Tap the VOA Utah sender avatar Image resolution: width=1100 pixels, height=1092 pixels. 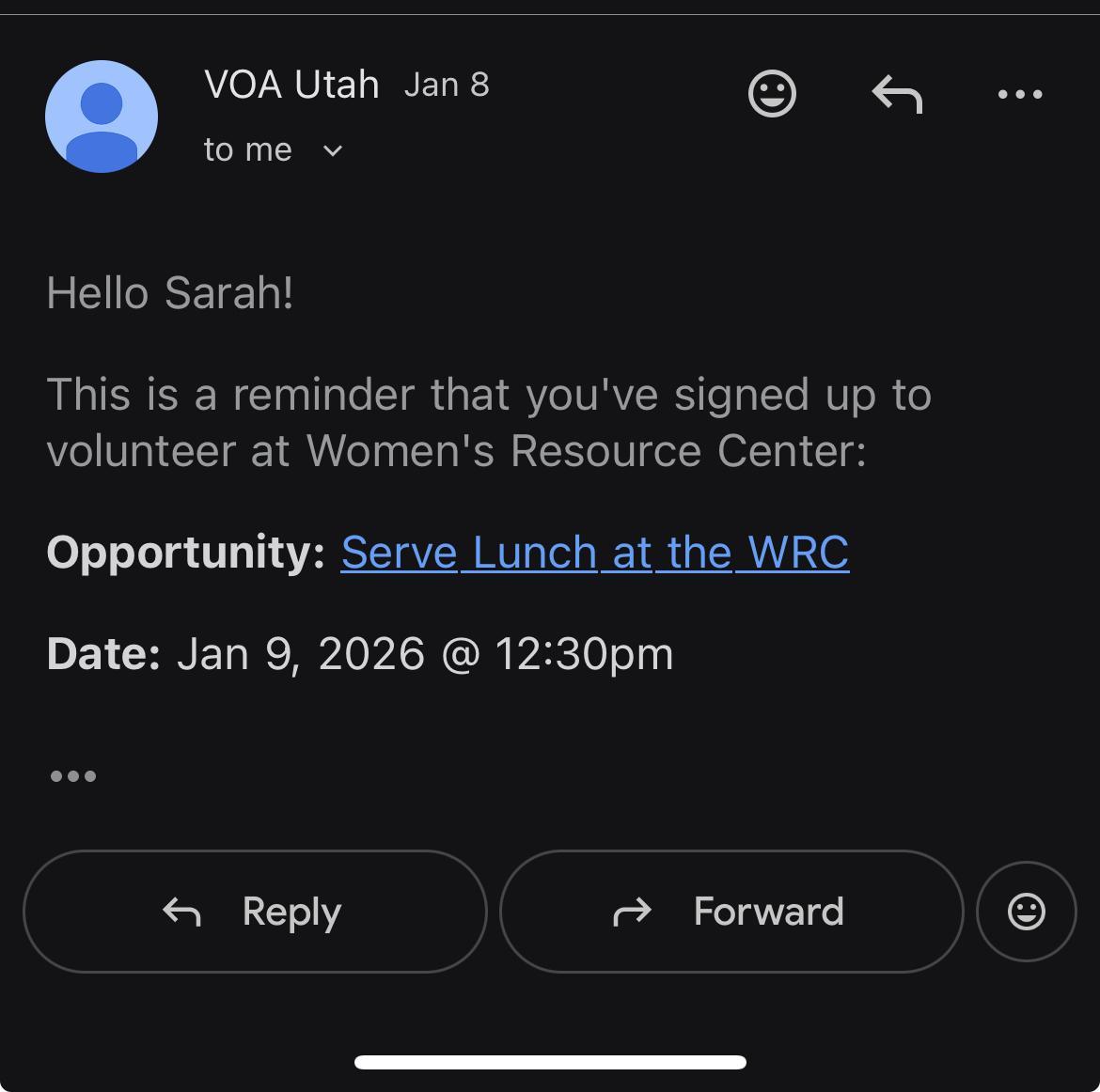pyautogui.click(x=102, y=117)
